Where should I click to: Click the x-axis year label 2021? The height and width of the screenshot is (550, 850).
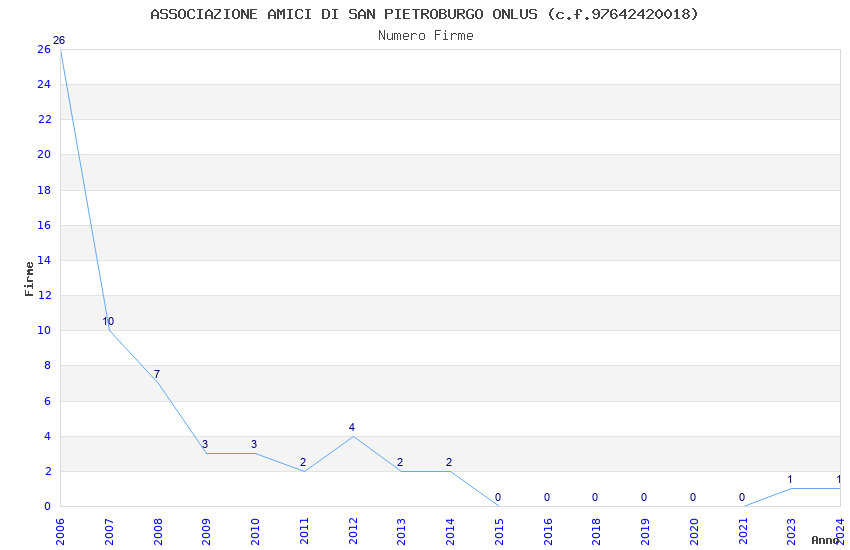point(743,532)
